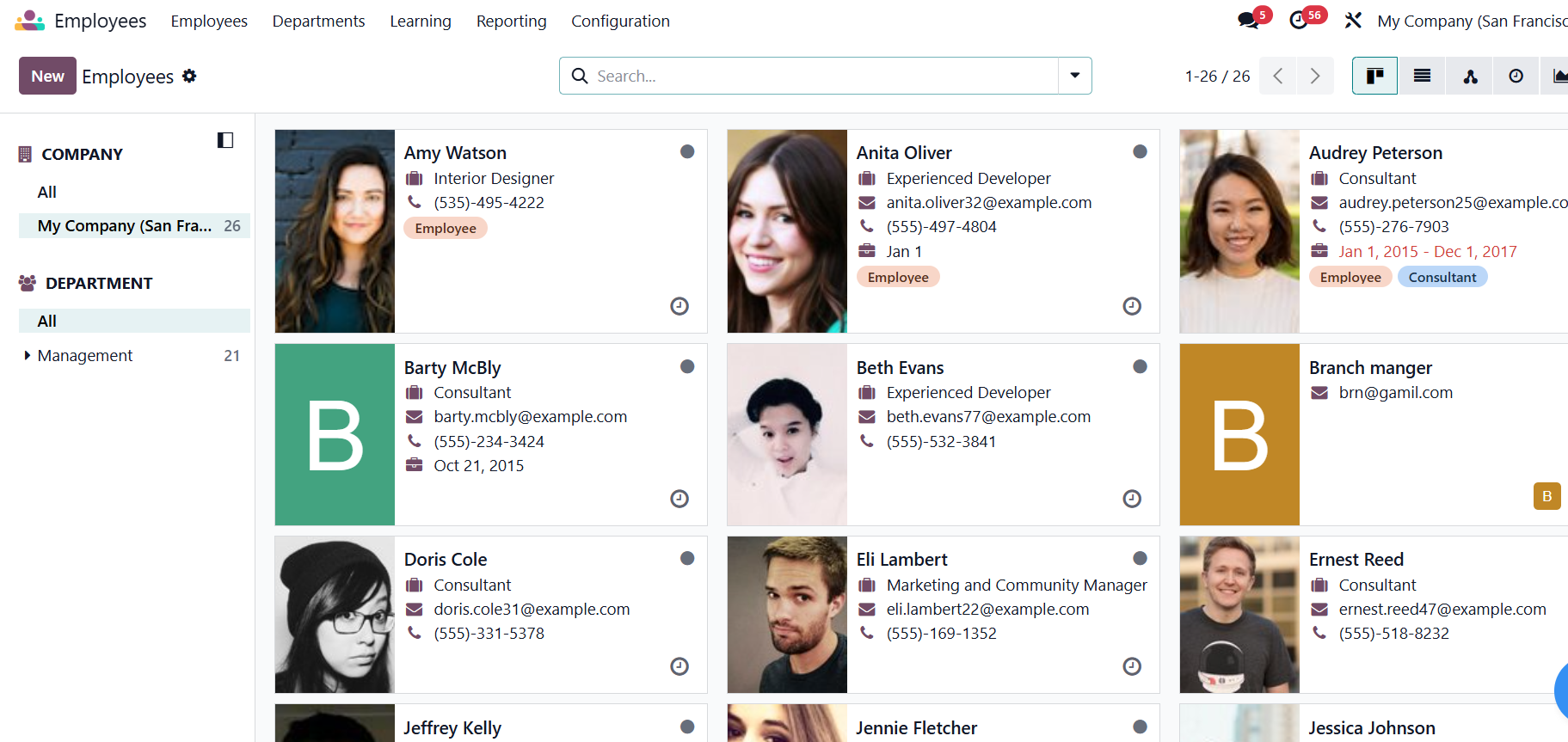Open activity clock on Beth Evans card

[x=1132, y=499]
